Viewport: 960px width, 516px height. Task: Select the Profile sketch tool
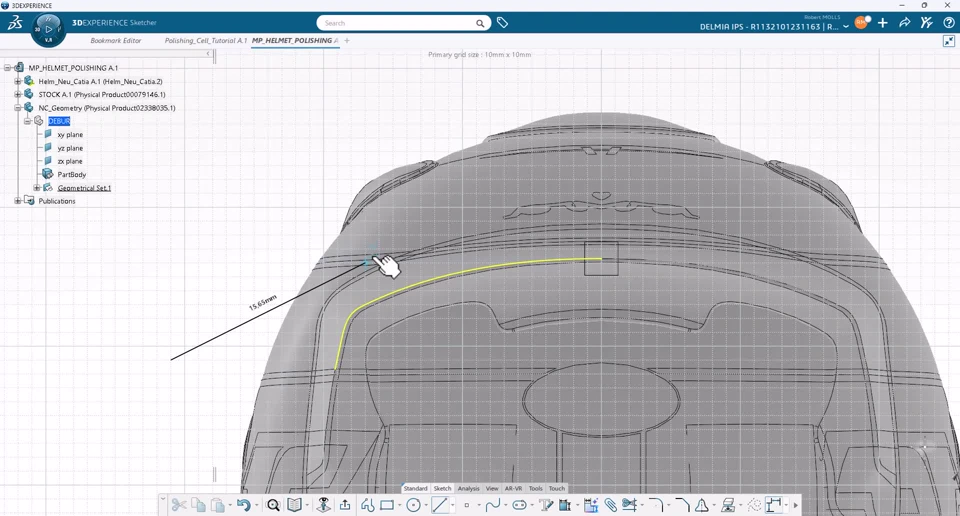click(367, 505)
